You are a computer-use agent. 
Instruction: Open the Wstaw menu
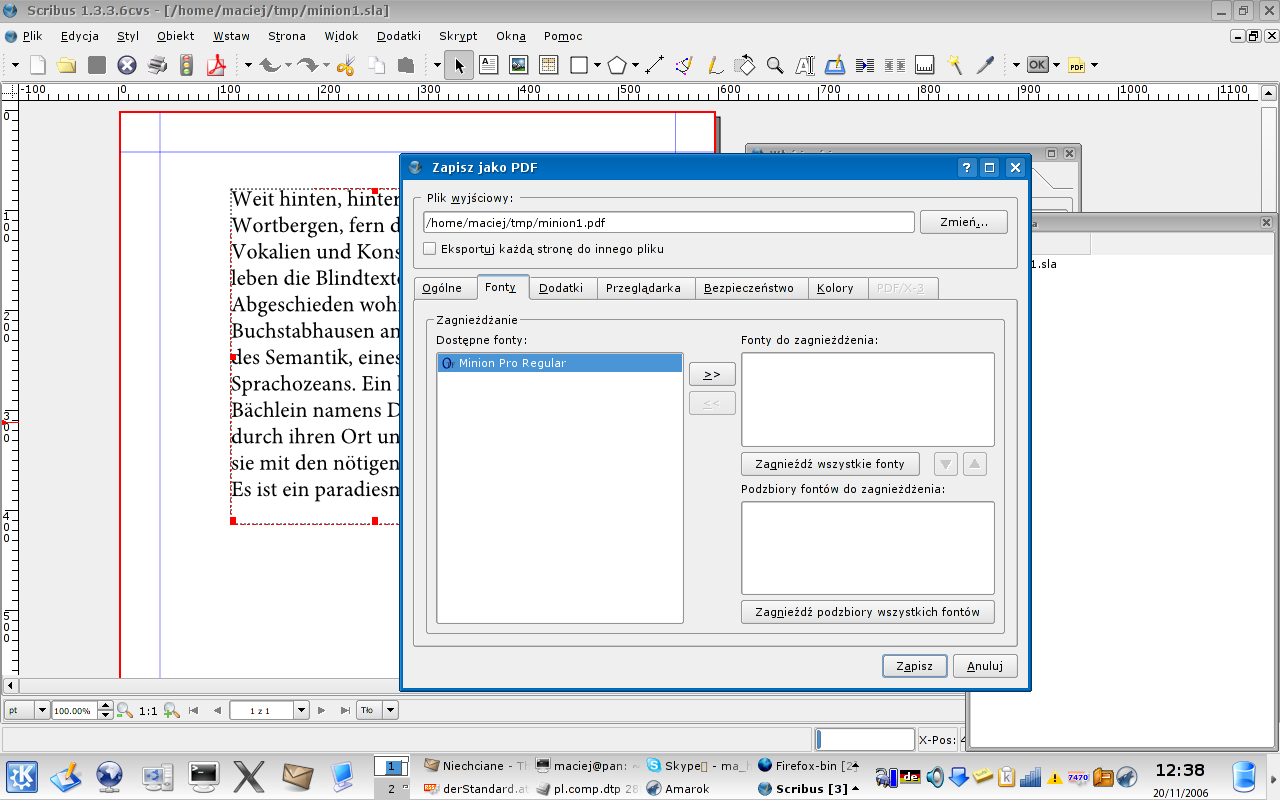tap(231, 36)
